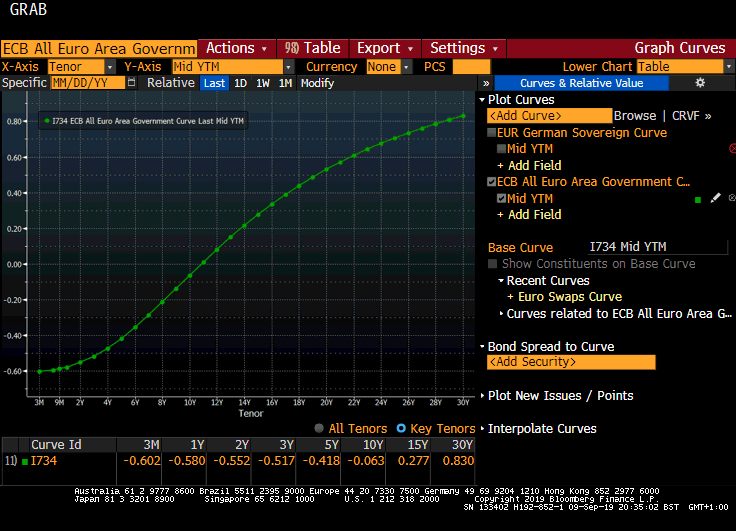
Task: Click the pencil edit icon for Mid YTM
Action: (715, 199)
